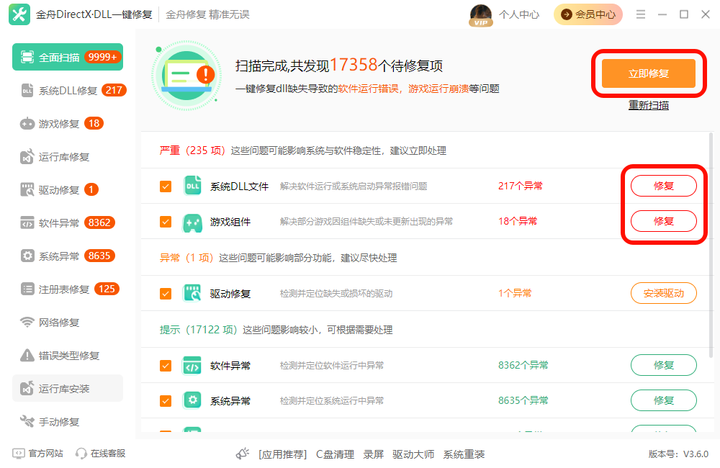Click 修复 button for 游戏组件
Viewport: 720px width, 468px height.
664,221
